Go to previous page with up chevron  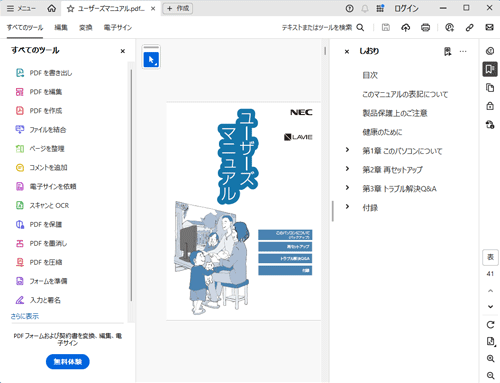pos(490,291)
